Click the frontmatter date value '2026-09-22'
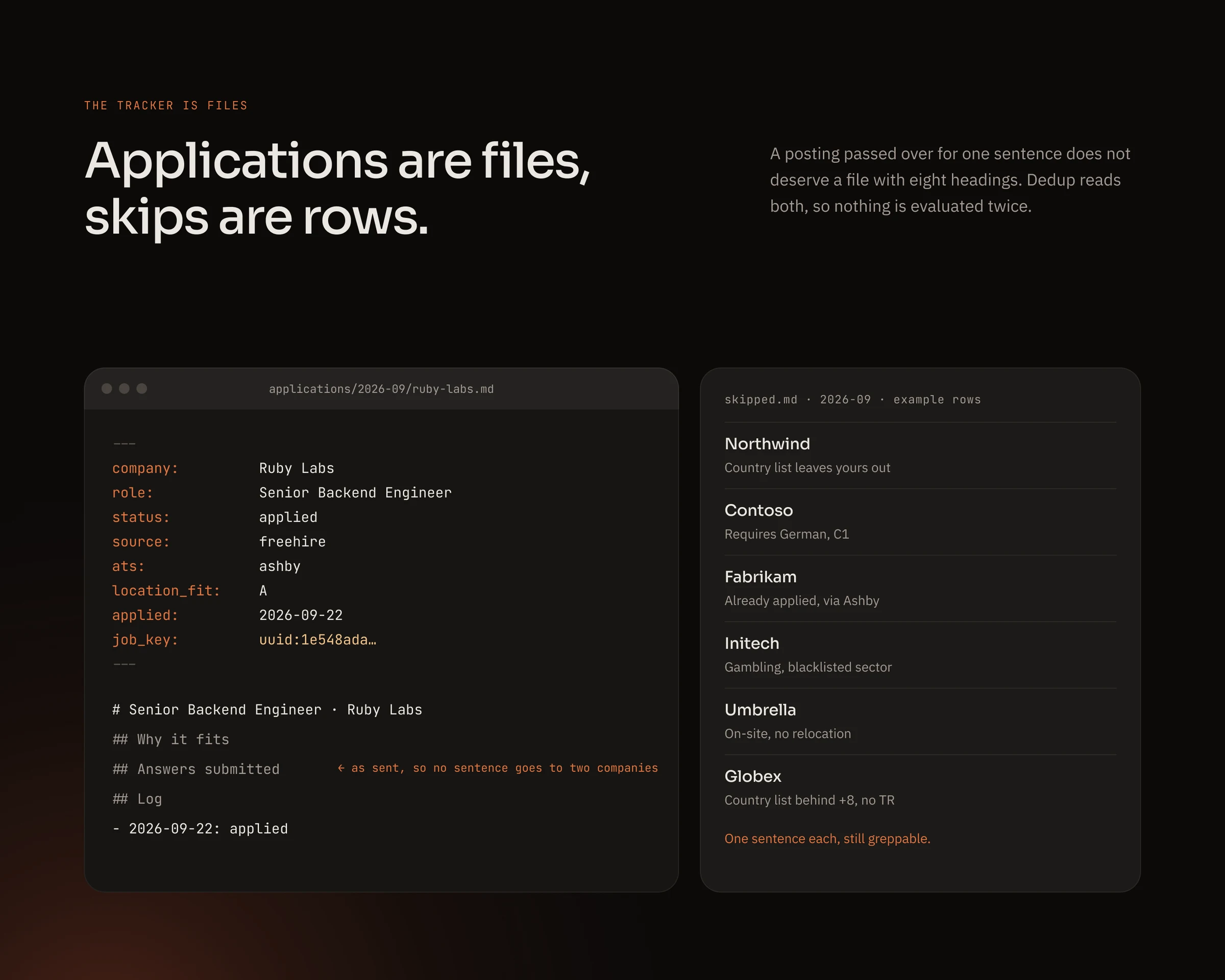Image resolution: width=1225 pixels, height=980 pixels. [x=301, y=615]
